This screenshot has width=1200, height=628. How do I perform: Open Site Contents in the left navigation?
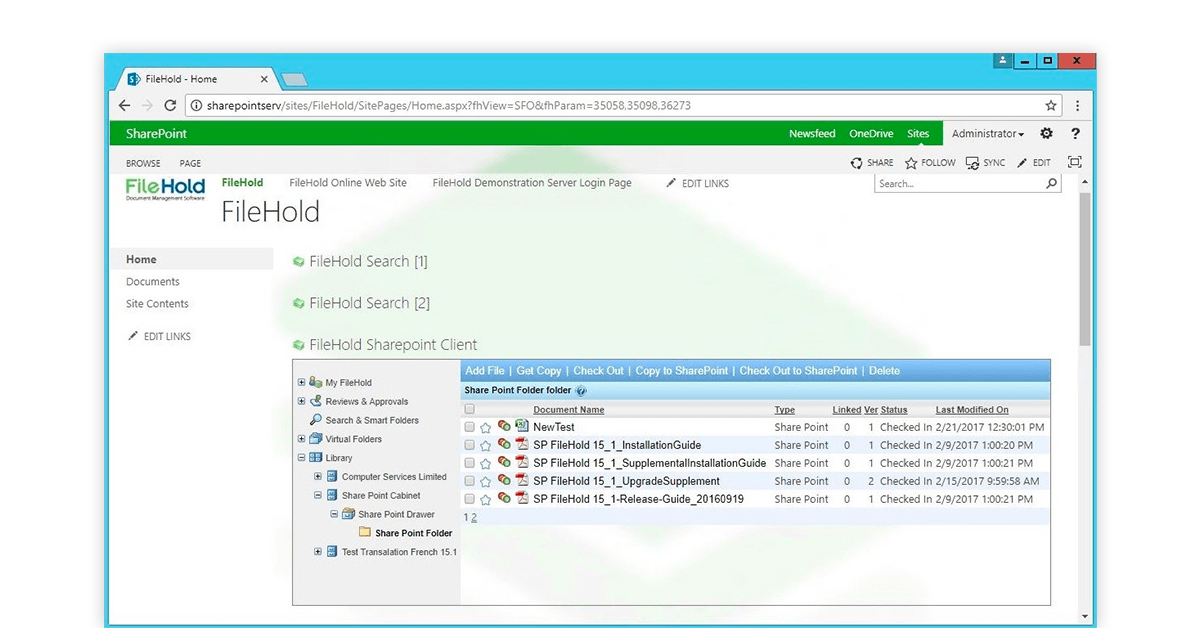(x=157, y=304)
